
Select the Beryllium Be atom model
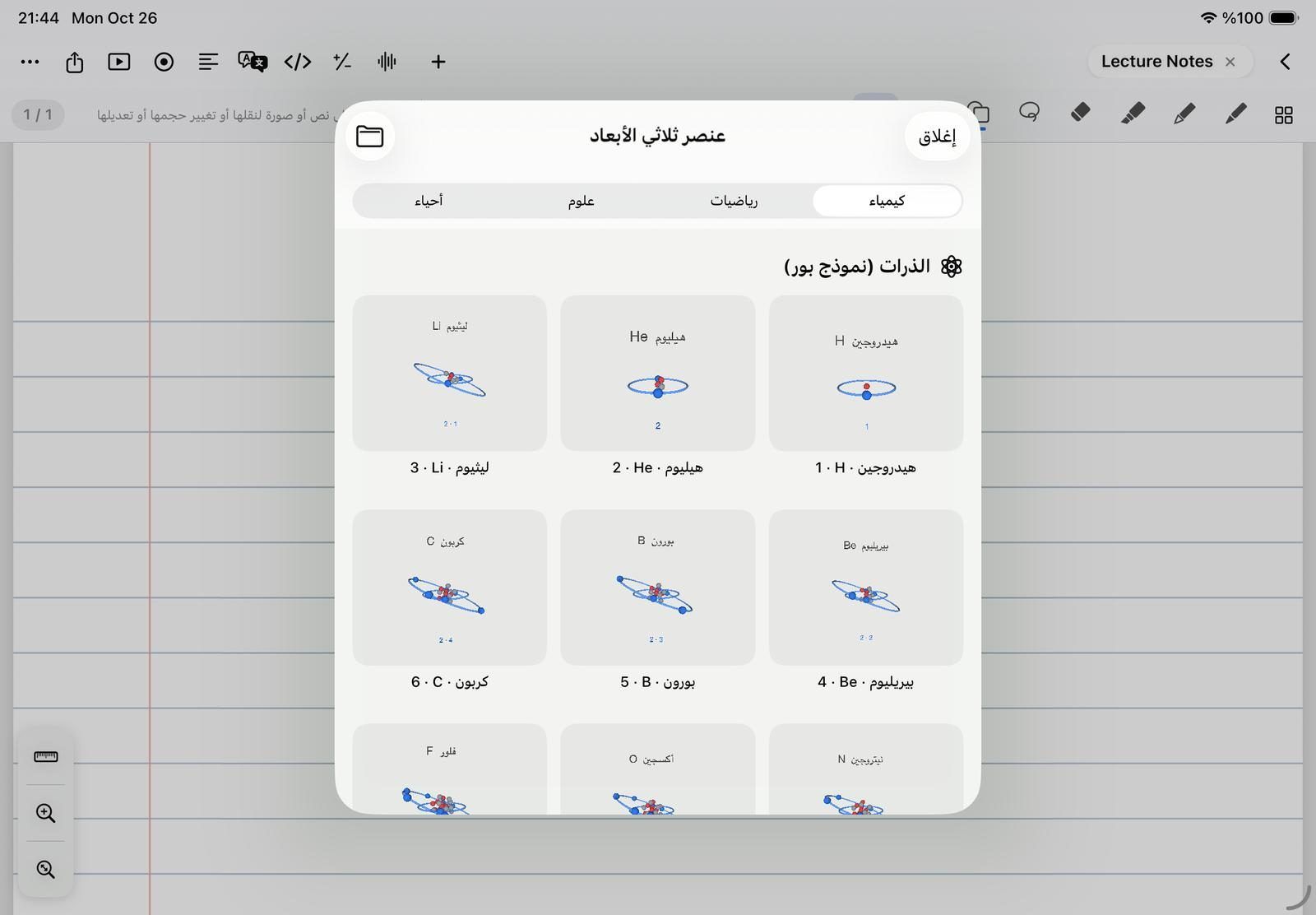pos(866,587)
